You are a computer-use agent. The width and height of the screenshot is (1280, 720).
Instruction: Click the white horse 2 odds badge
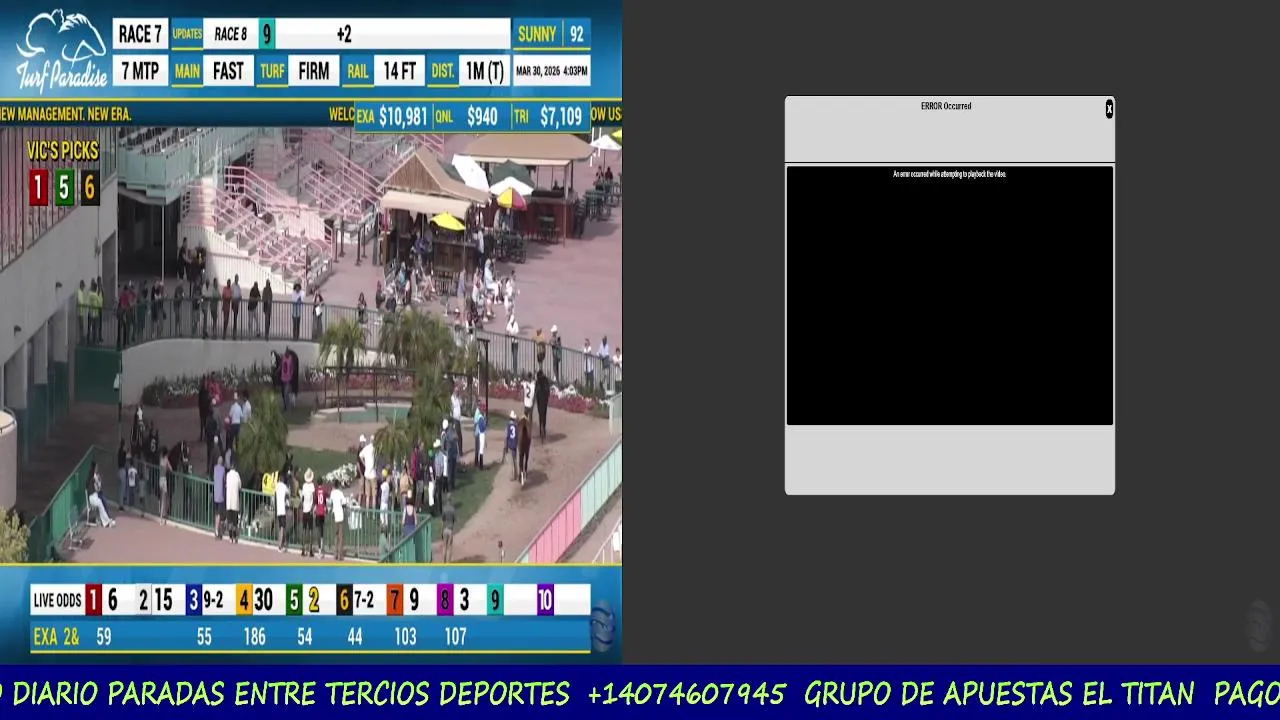pos(143,600)
